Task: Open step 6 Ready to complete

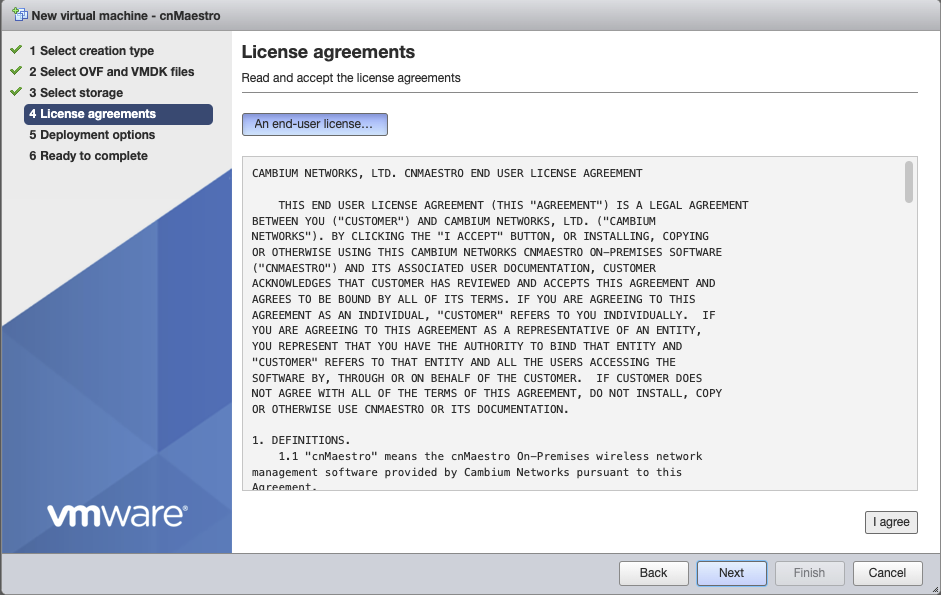Action: coord(88,156)
